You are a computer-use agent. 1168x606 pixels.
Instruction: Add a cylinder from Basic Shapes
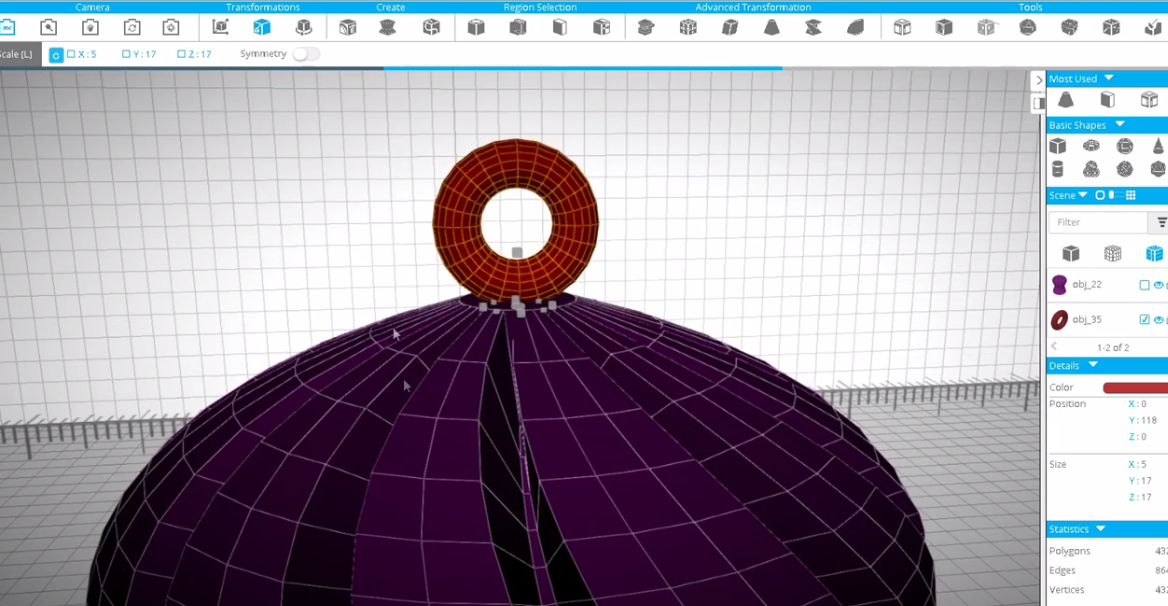[x=1057, y=169]
